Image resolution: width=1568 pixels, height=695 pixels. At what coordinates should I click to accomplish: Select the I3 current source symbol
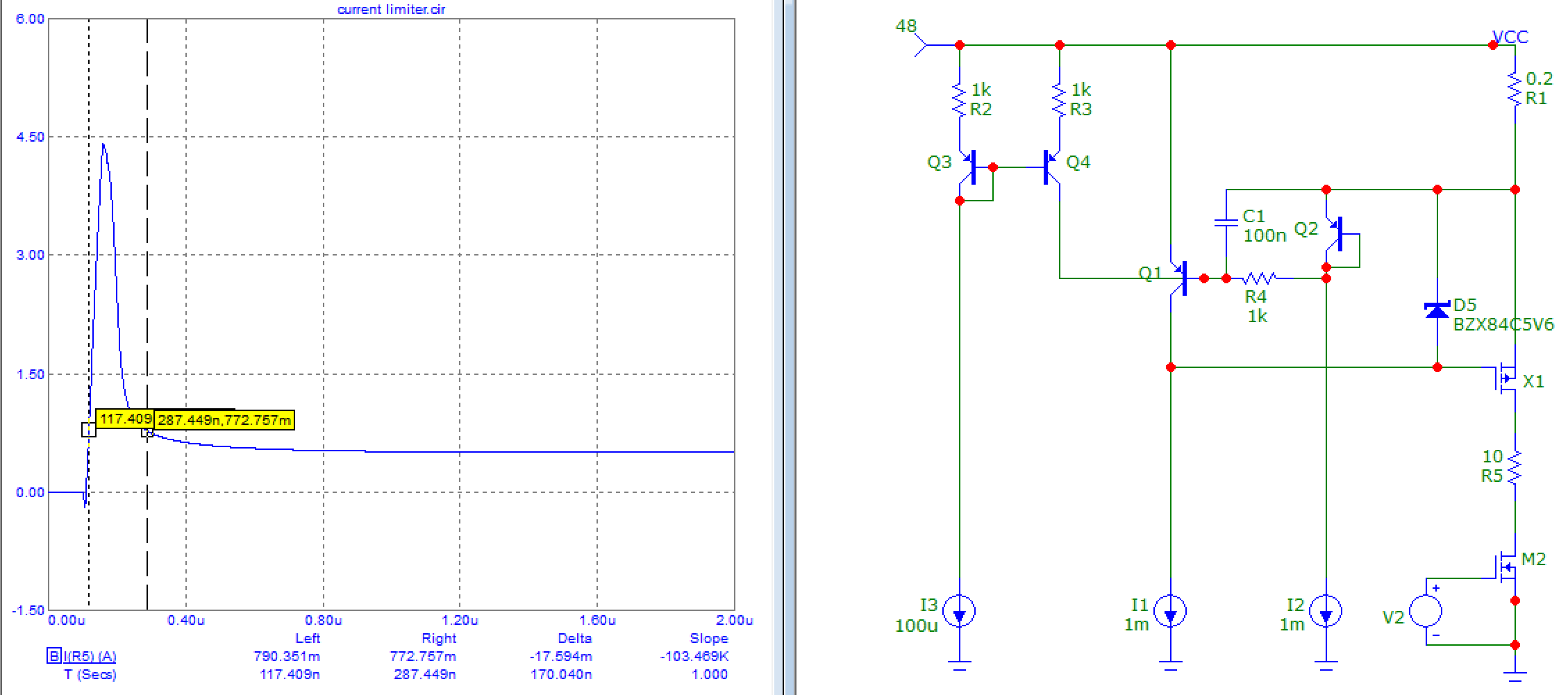click(960, 612)
